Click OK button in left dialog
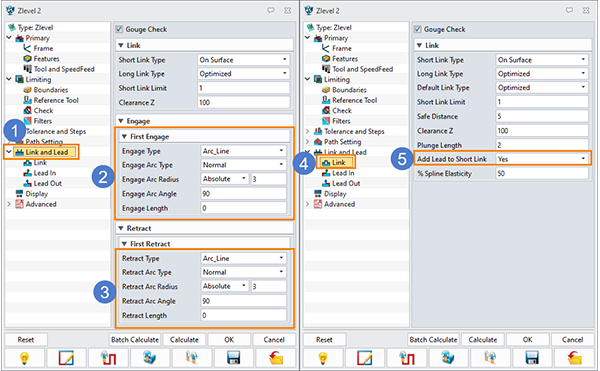The width and height of the screenshot is (600, 371). click(x=229, y=340)
